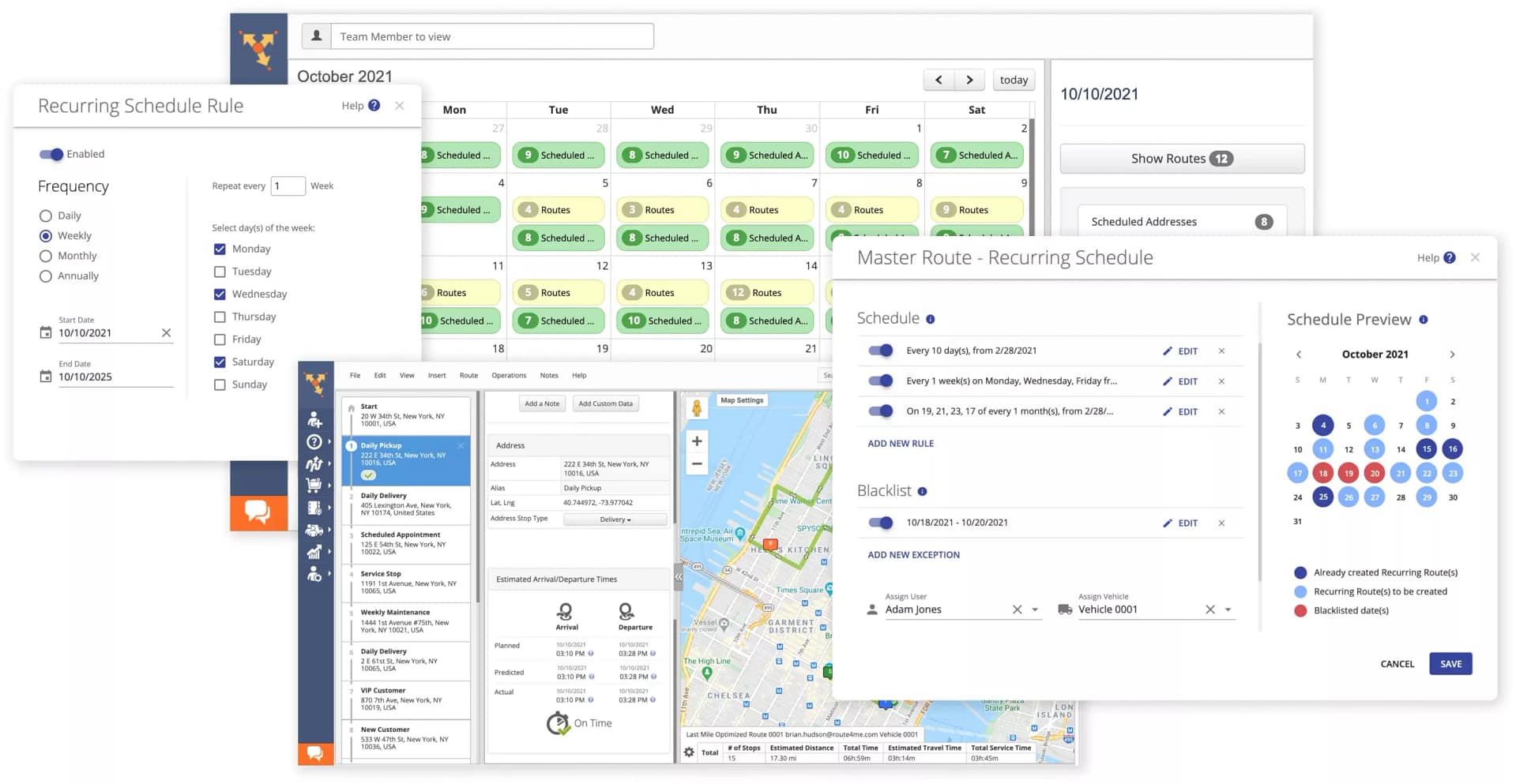The image size is (1516, 784).
Task: Open the Operations menu
Action: pos(508,375)
